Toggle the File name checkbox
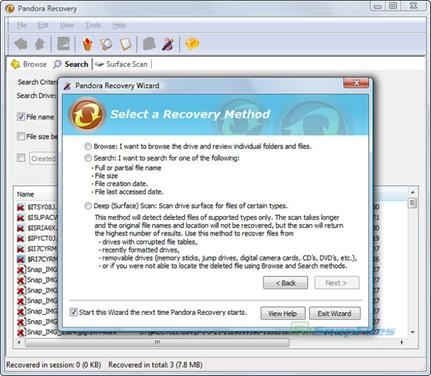Screen dimensions: 431x376 (x=21, y=117)
